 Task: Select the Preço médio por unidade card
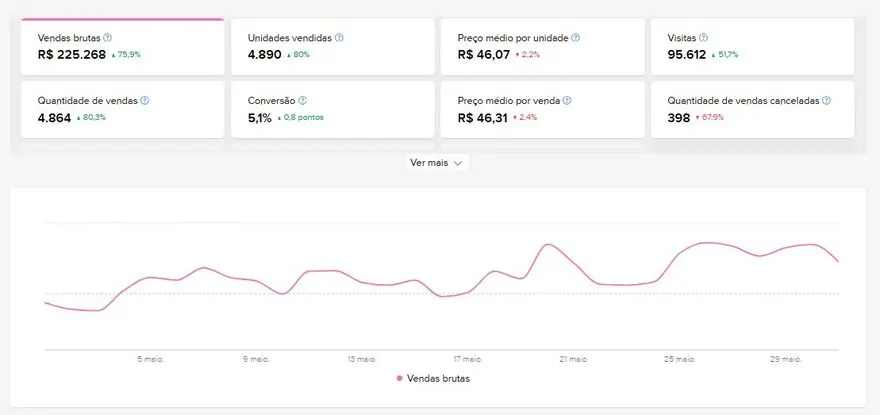point(542,47)
